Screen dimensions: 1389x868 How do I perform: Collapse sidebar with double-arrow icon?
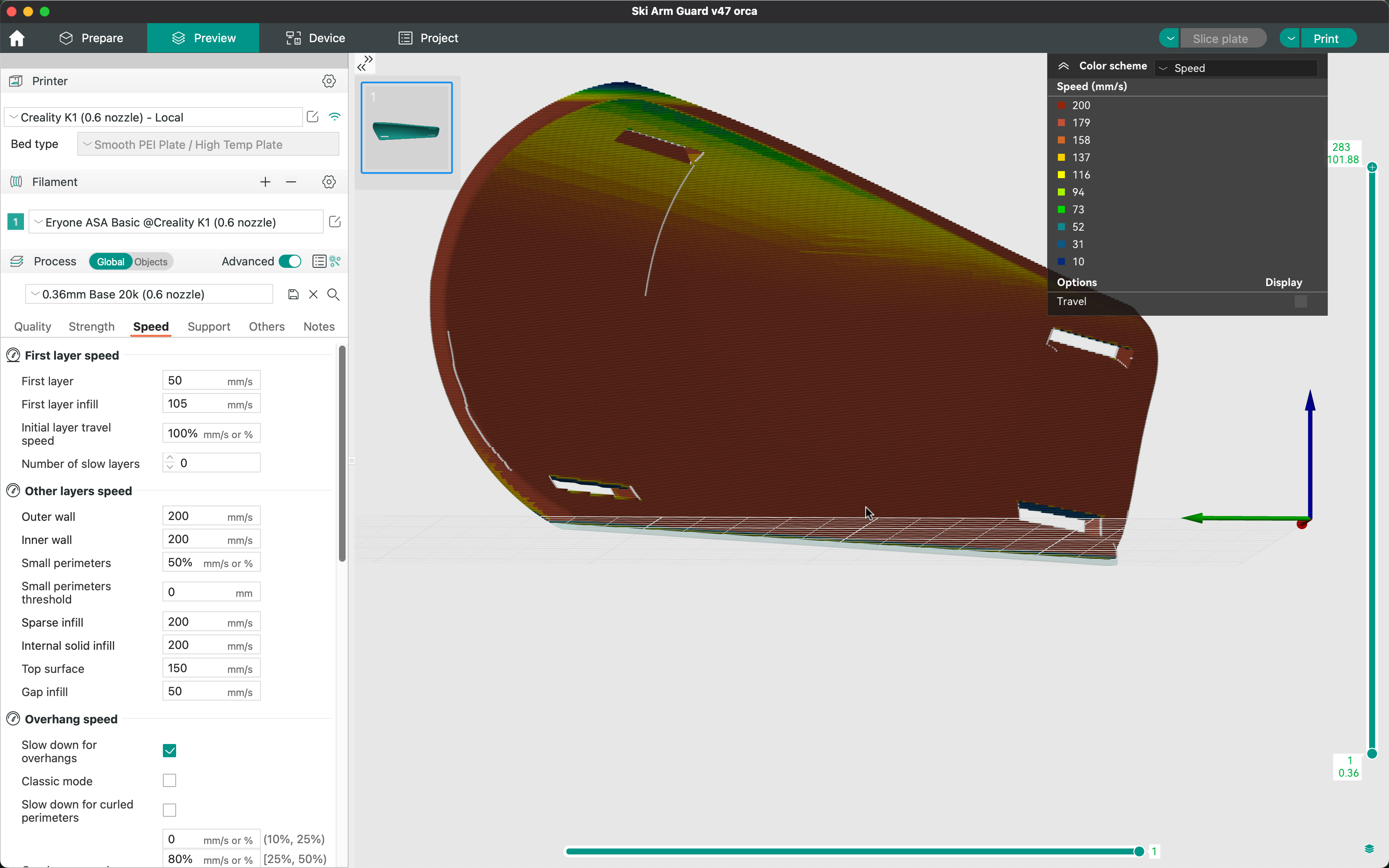365,63
